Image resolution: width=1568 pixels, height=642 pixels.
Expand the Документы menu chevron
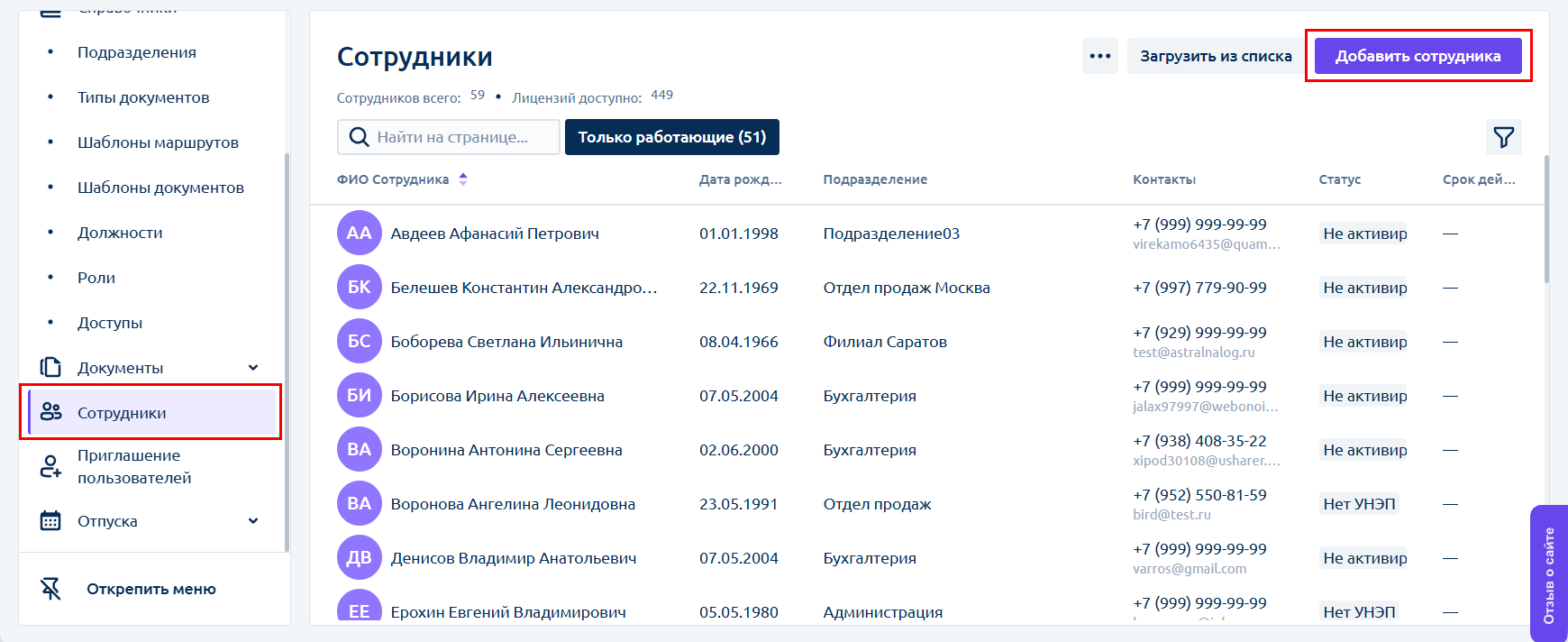253,367
